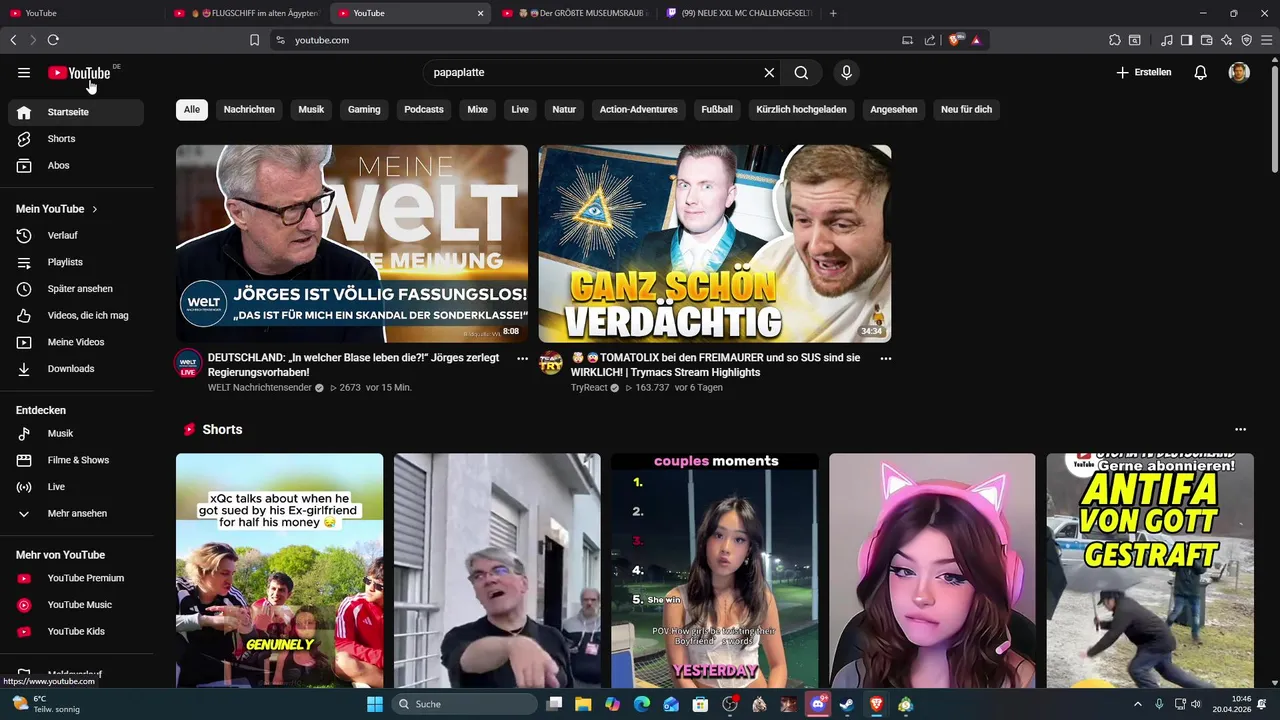Toggle the browser sidebar panel
Viewport: 1280px width, 720px height.
(1186, 40)
